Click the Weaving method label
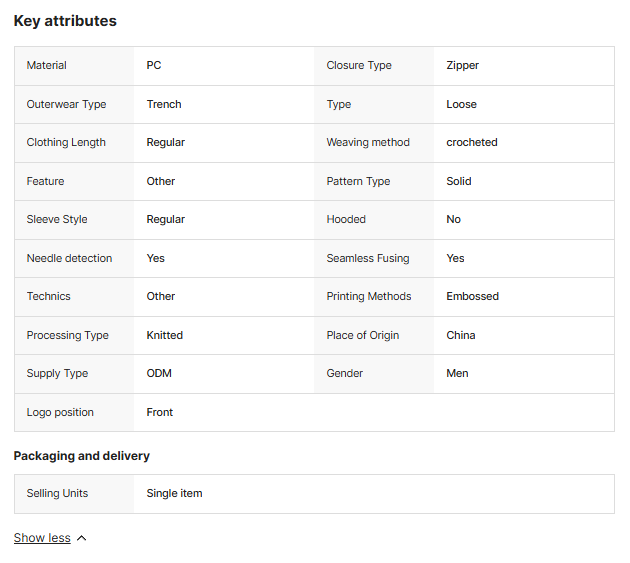The width and height of the screenshot is (630, 563). click(368, 142)
